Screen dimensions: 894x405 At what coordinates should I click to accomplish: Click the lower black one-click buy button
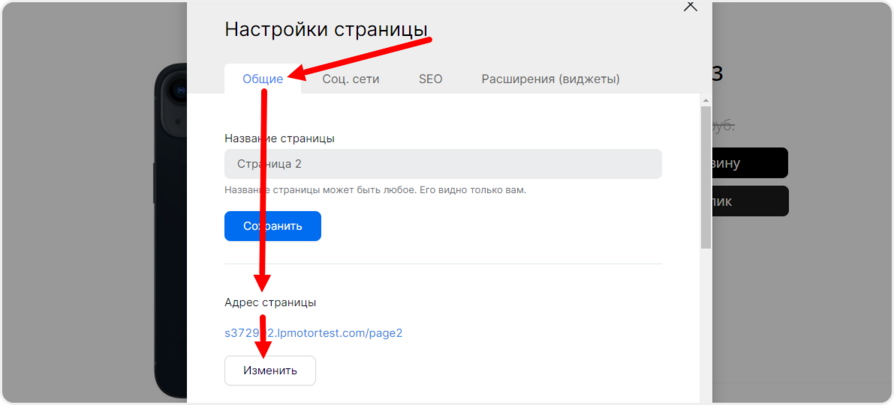750,201
